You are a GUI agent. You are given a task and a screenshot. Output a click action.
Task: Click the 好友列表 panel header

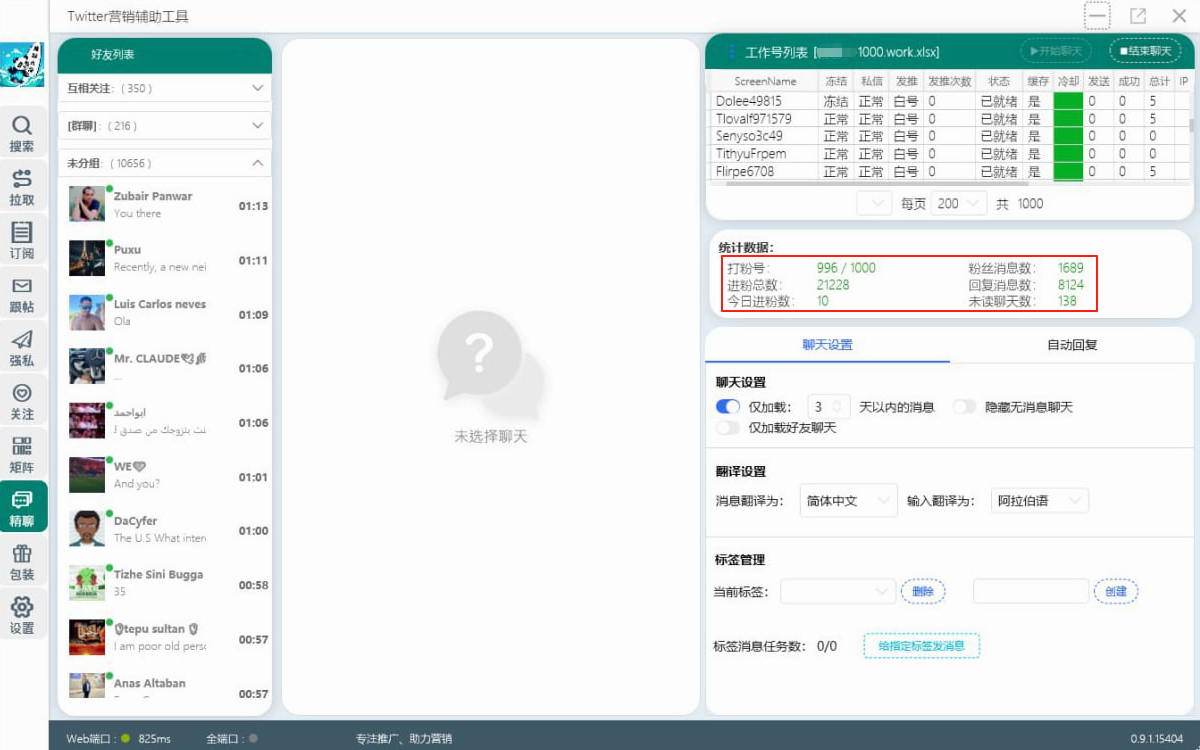[x=165, y=55]
